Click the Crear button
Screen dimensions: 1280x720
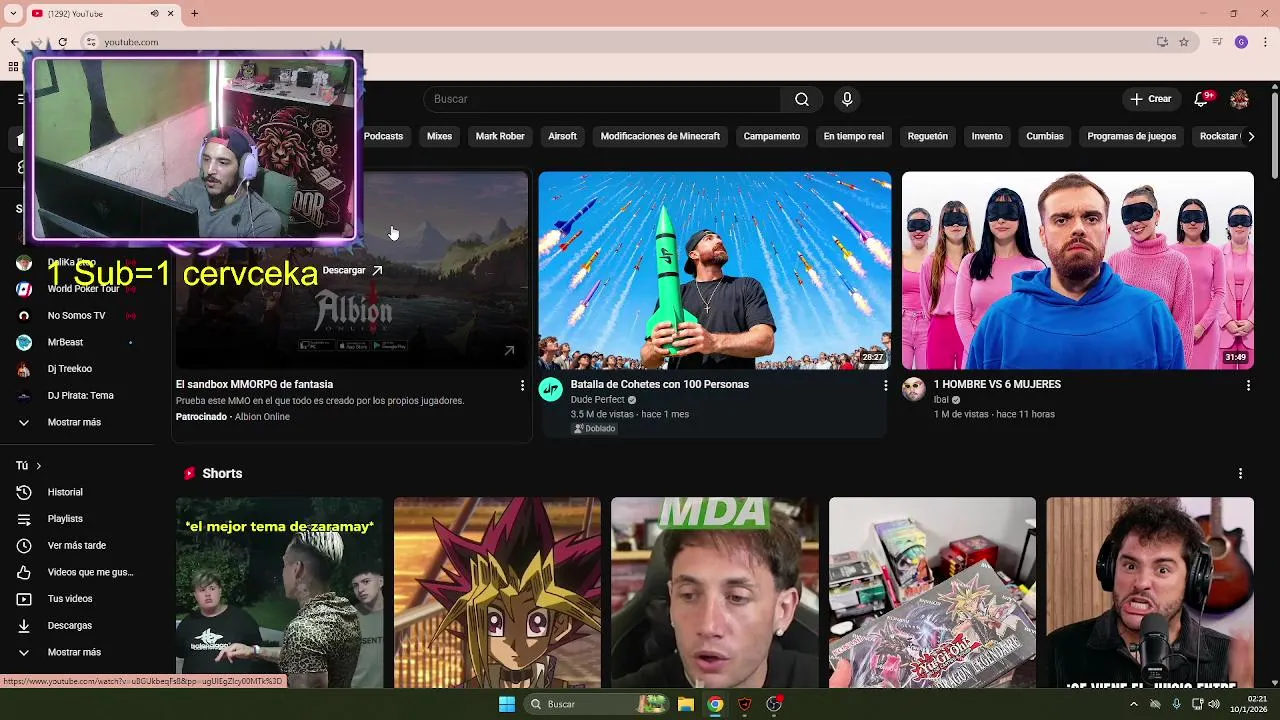(1151, 99)
